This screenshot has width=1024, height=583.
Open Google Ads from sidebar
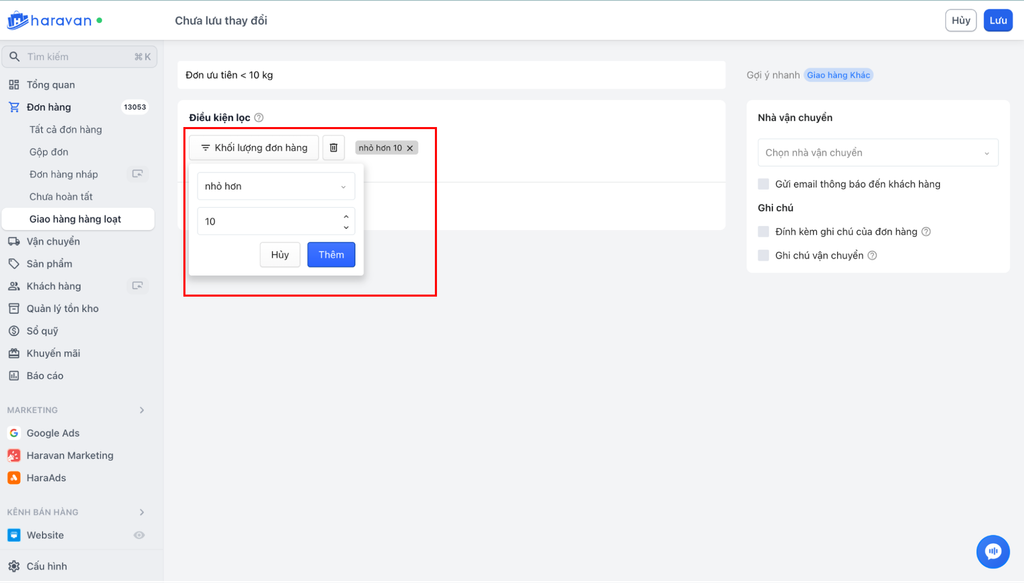point(53,433)
